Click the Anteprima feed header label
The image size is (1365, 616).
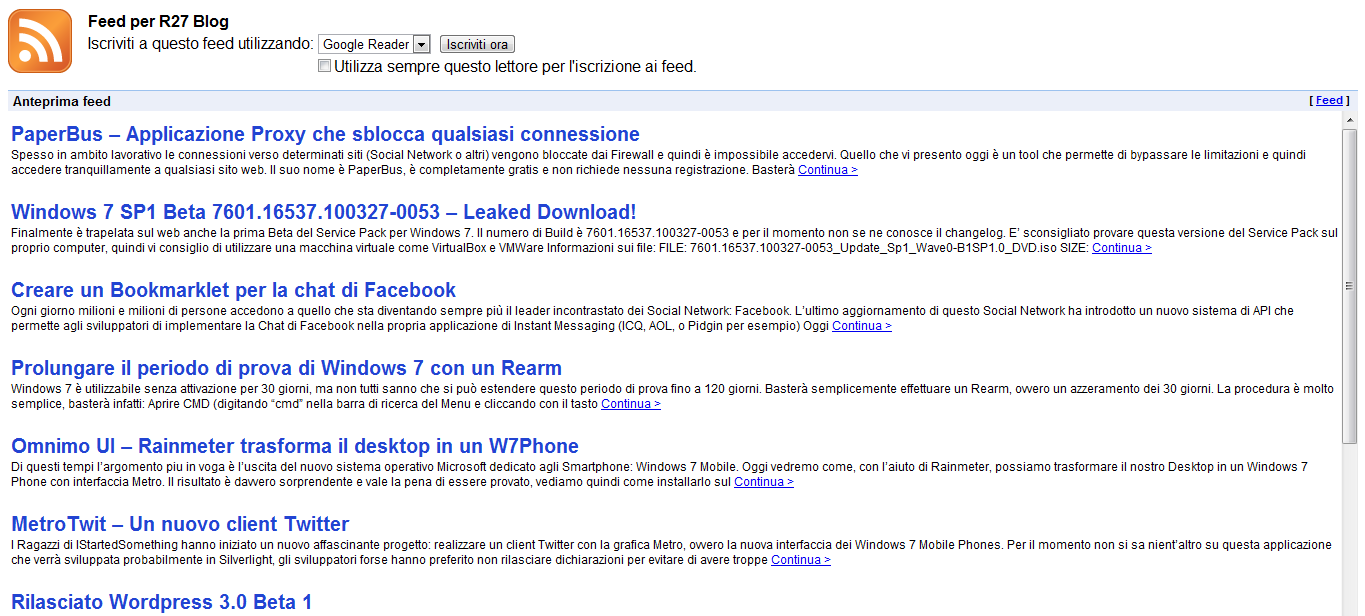(x=62, y=101)
